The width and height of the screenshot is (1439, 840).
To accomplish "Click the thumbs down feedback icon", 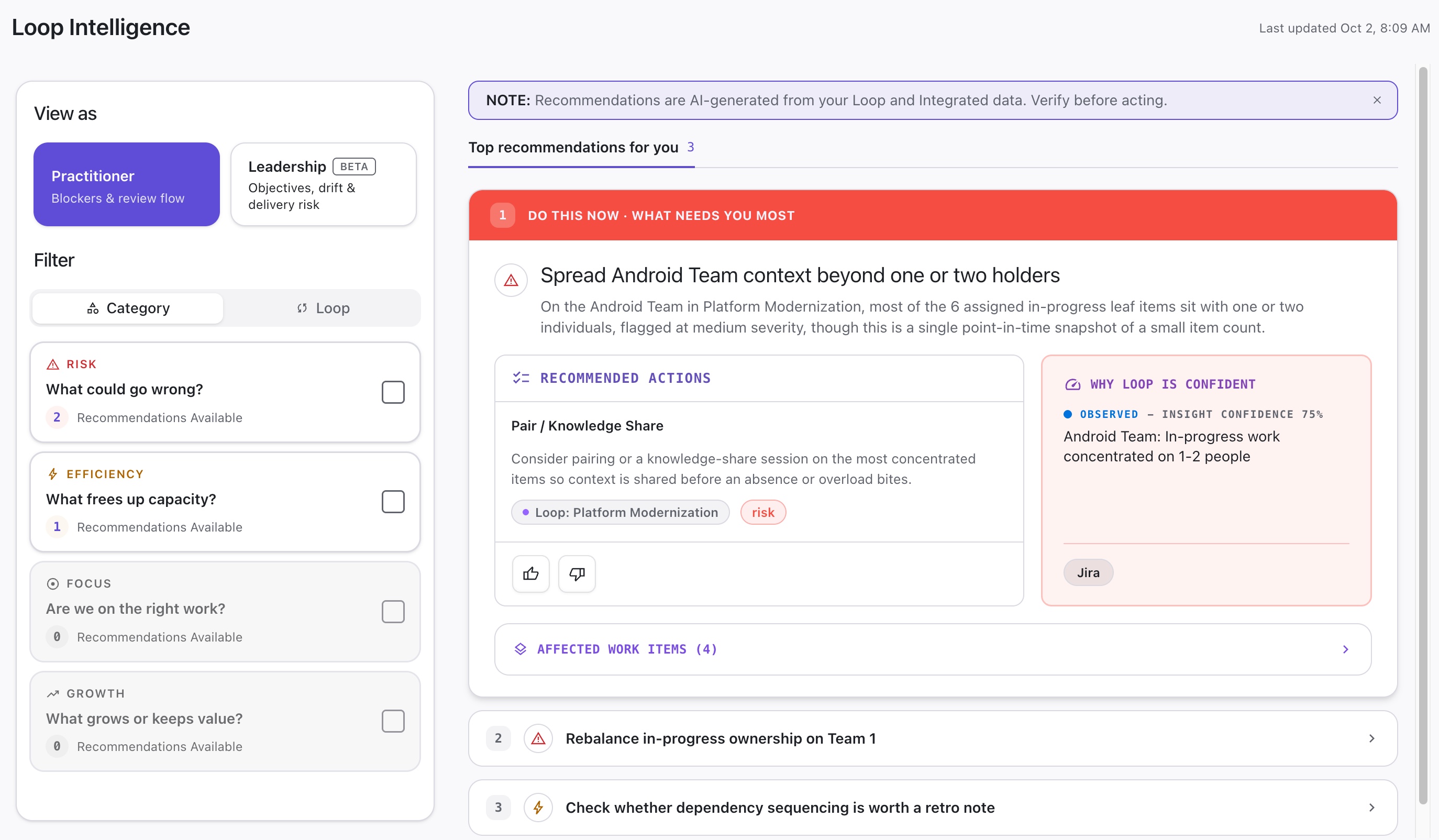I will tap(577, 573).
